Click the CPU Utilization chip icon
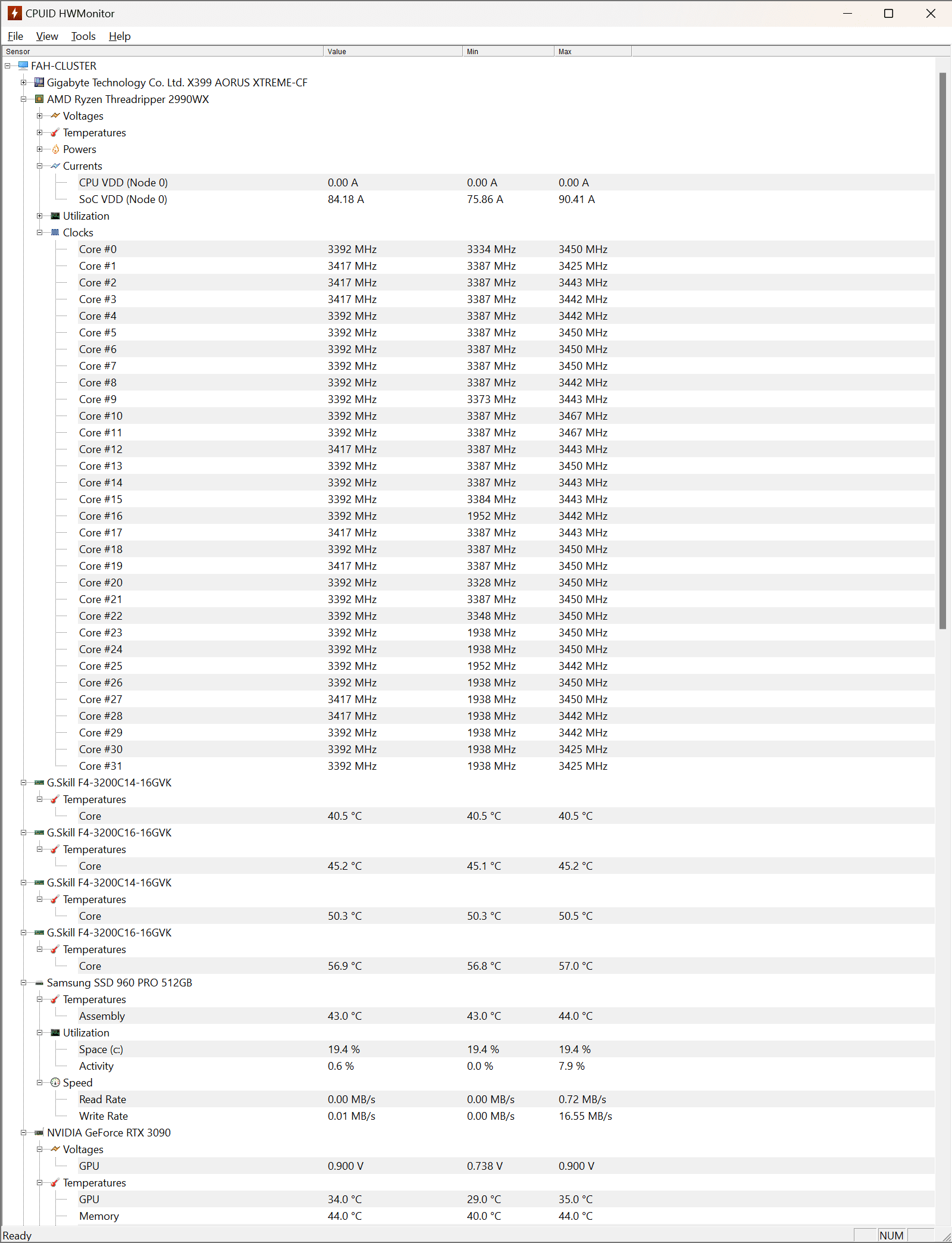Screen dimensions: 952x1243 point(55,216)
